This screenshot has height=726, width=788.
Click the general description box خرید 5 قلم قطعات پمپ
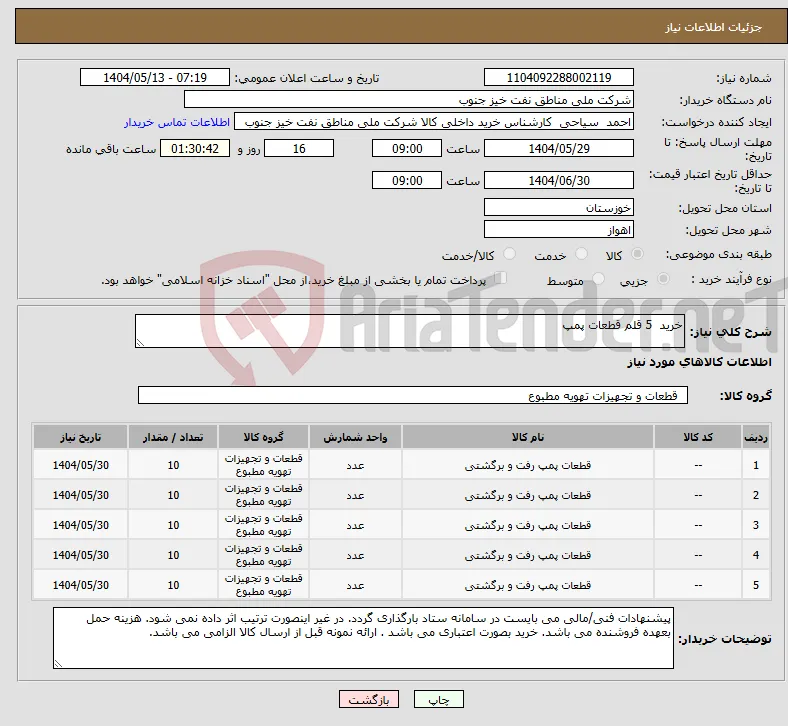[x=410, y=331]
